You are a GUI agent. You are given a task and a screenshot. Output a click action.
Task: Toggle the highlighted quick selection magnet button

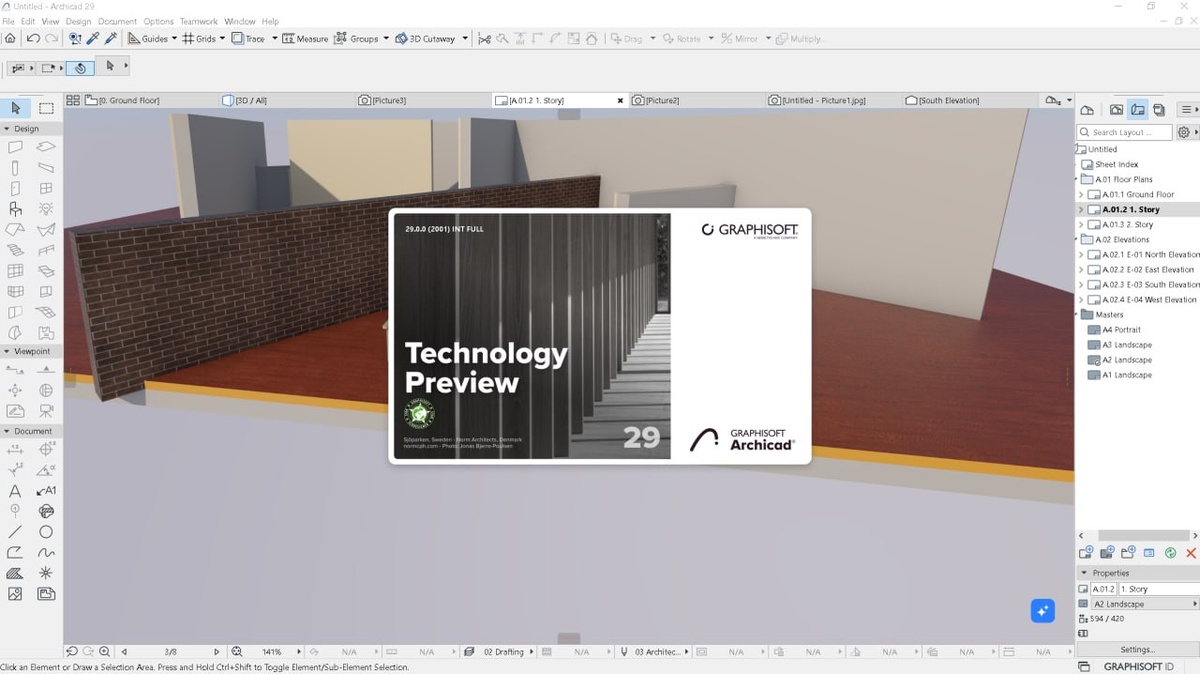click(x=80, y=67)
